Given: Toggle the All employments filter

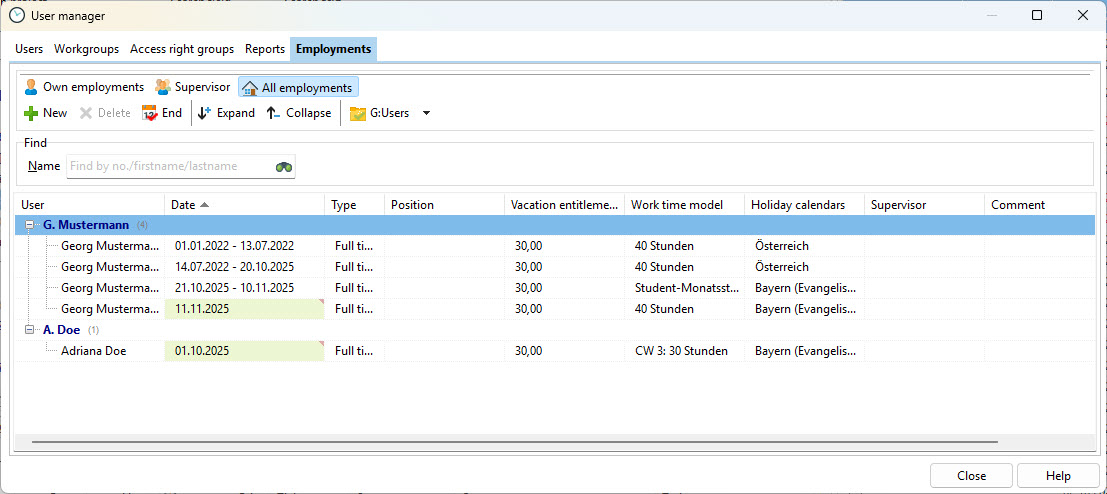Looking at the screenshot, I should [298, 88].
